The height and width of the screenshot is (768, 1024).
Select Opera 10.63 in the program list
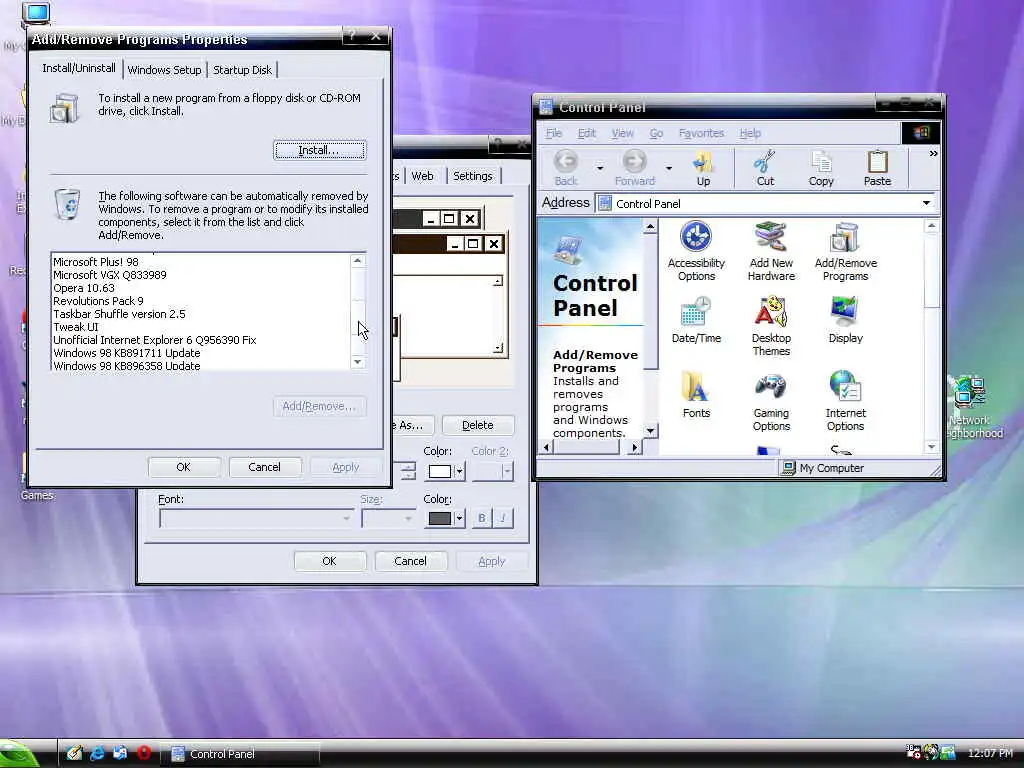point(84,288)
